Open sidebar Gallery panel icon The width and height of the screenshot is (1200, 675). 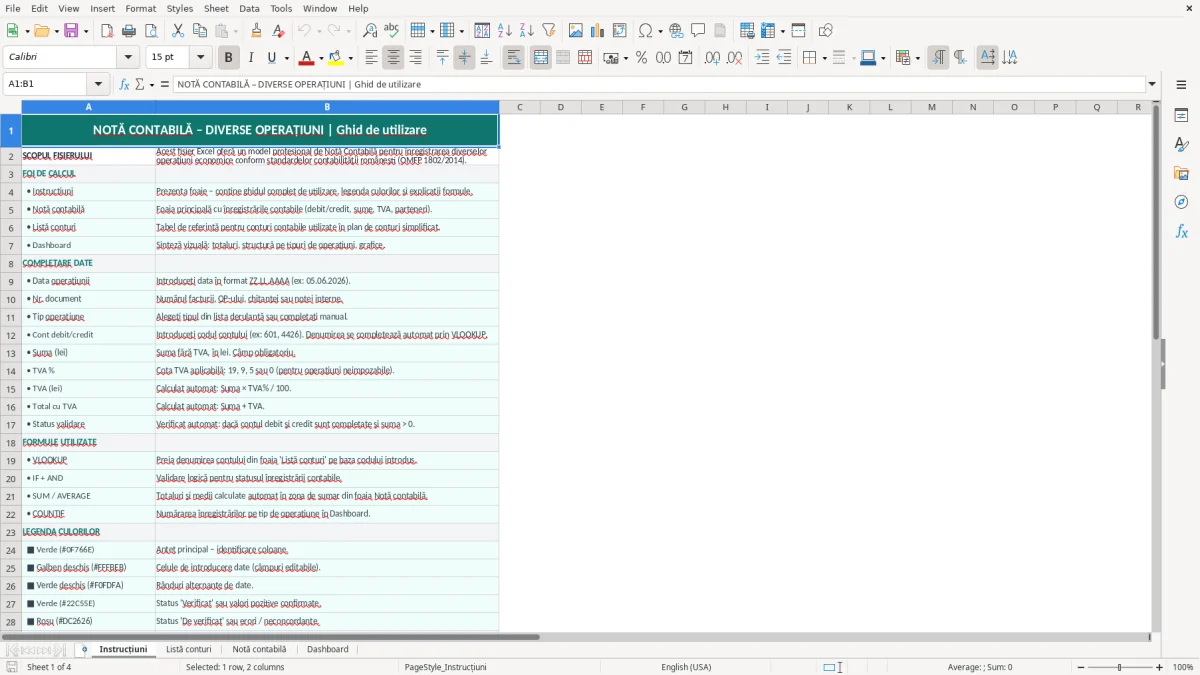(x=1181, y=173)
